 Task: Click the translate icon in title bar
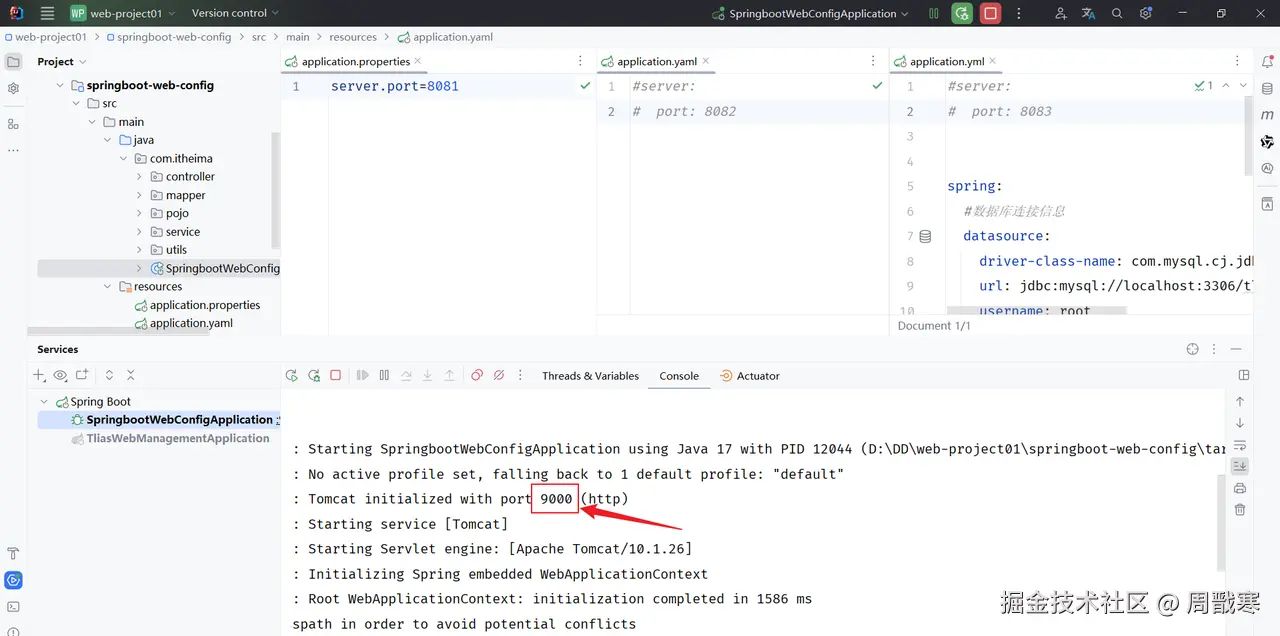(x=1089, y=13)
